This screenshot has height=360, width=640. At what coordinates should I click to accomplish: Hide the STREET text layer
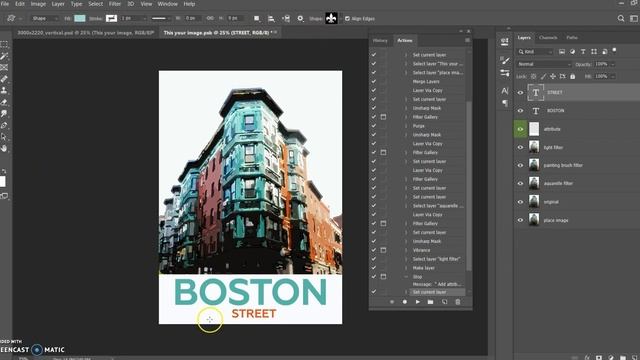click(x=520, y=93)
